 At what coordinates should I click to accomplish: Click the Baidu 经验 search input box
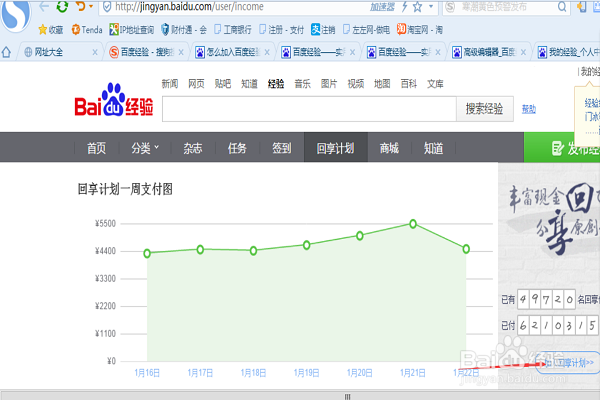pos(309,109)
